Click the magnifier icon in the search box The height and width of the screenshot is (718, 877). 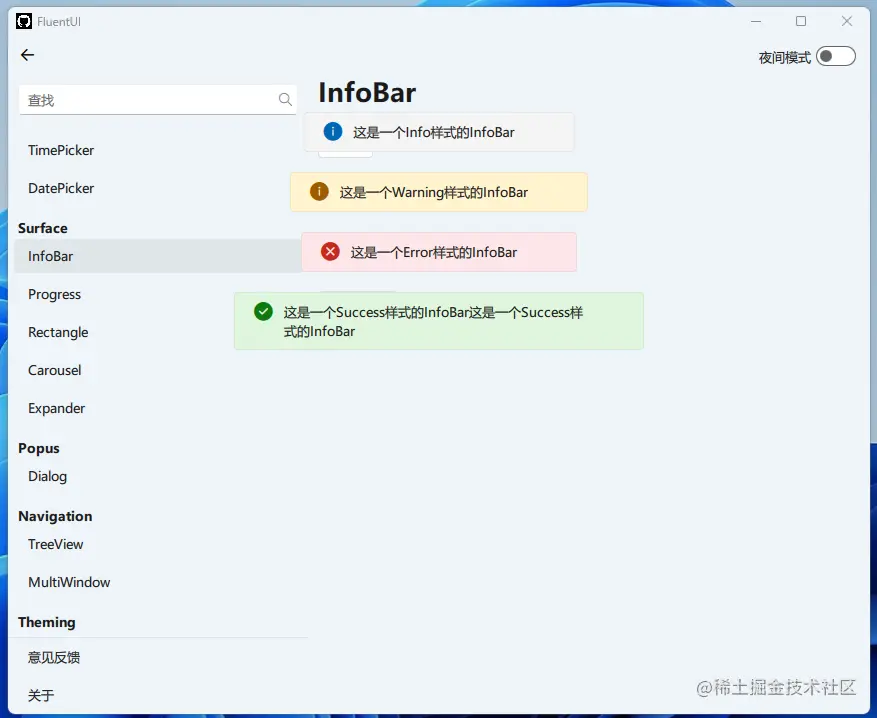tap(285, 100)
